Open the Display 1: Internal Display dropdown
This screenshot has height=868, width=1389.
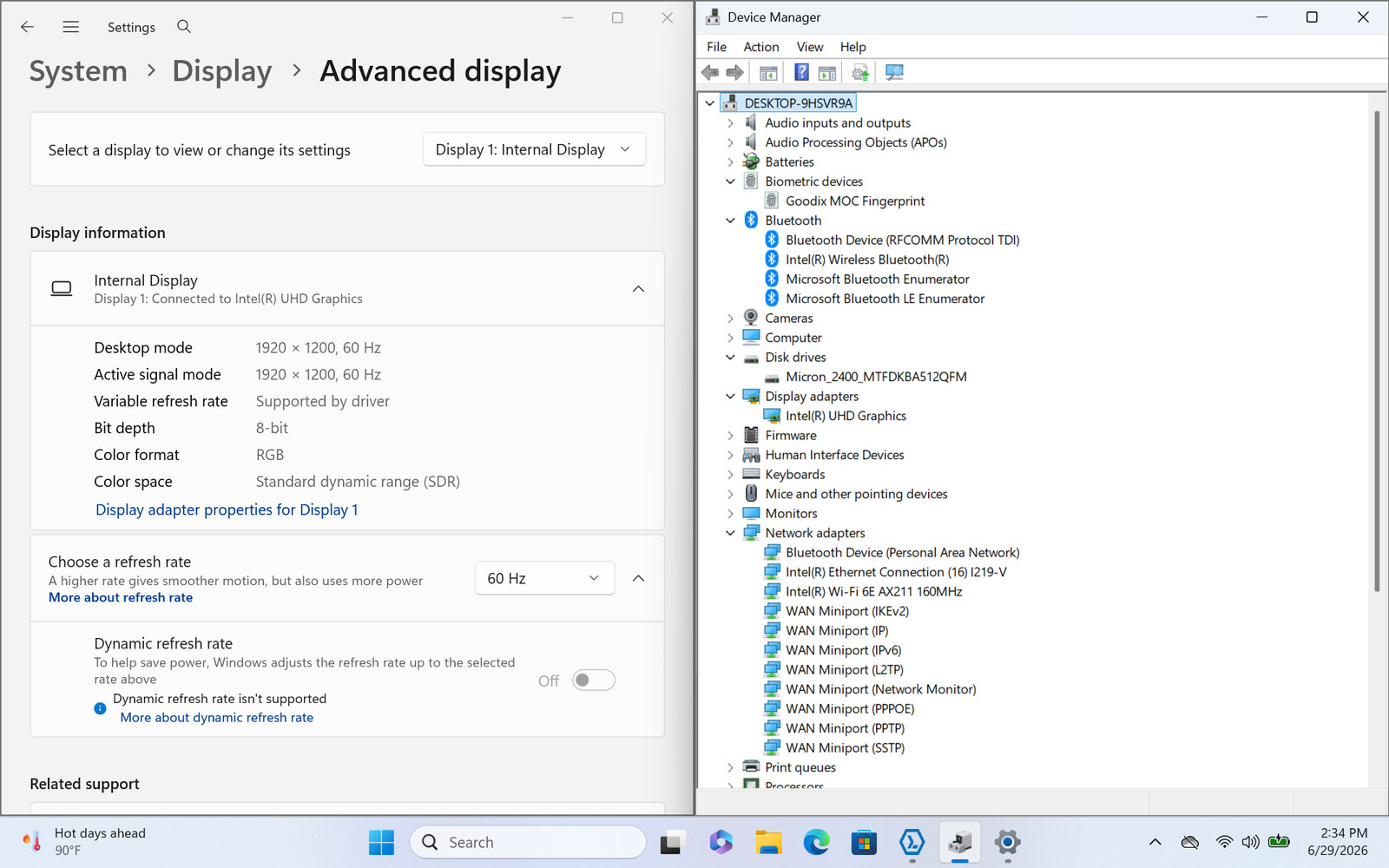coord(535,149)
